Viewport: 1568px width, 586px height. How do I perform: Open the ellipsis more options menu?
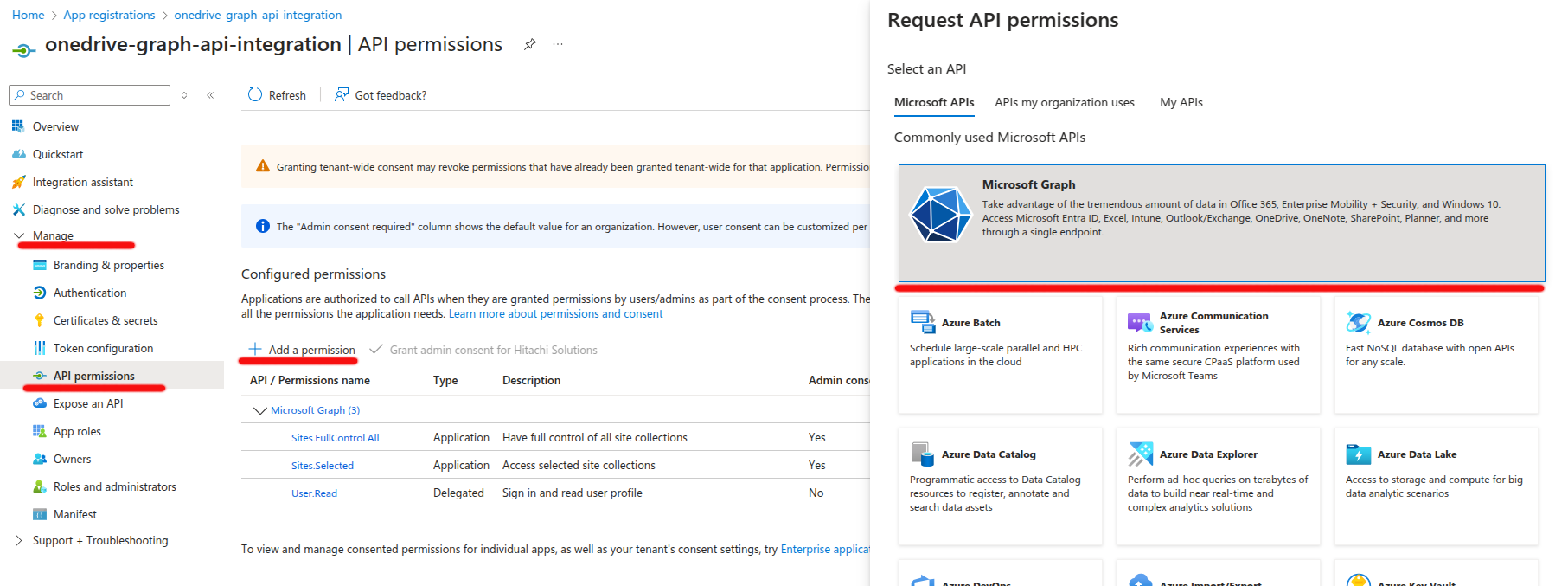pyautogui.click(x=558, y=44)
